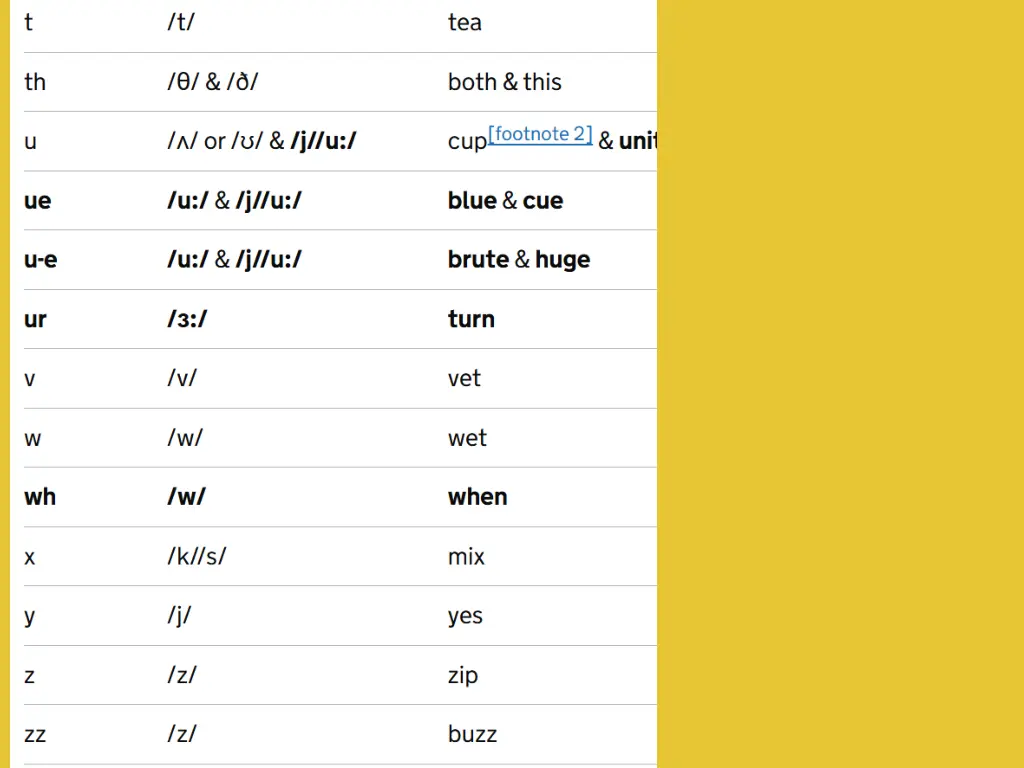Image resolution: width=1024 pixels, height=768 pixels.
Task: Click the example word 'mix'
Action: [x=466, y=556]
